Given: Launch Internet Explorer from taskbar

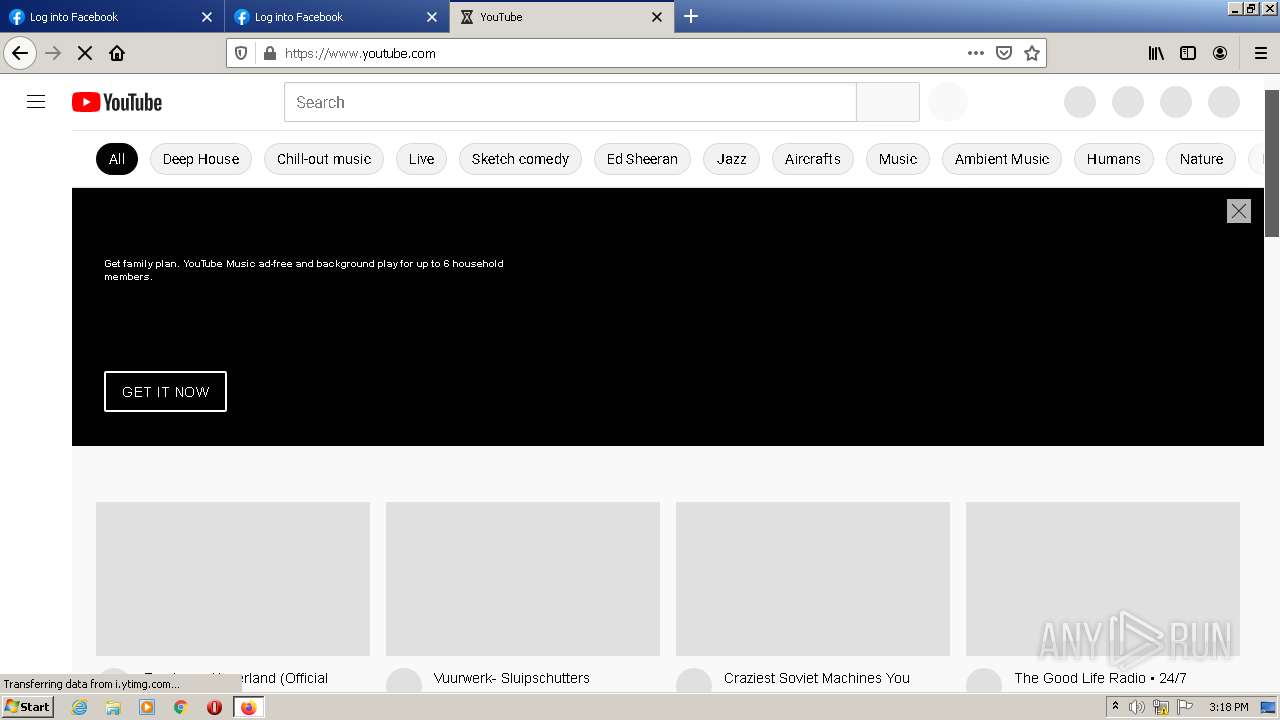Looking at the screenshot, I should (80, 707).
